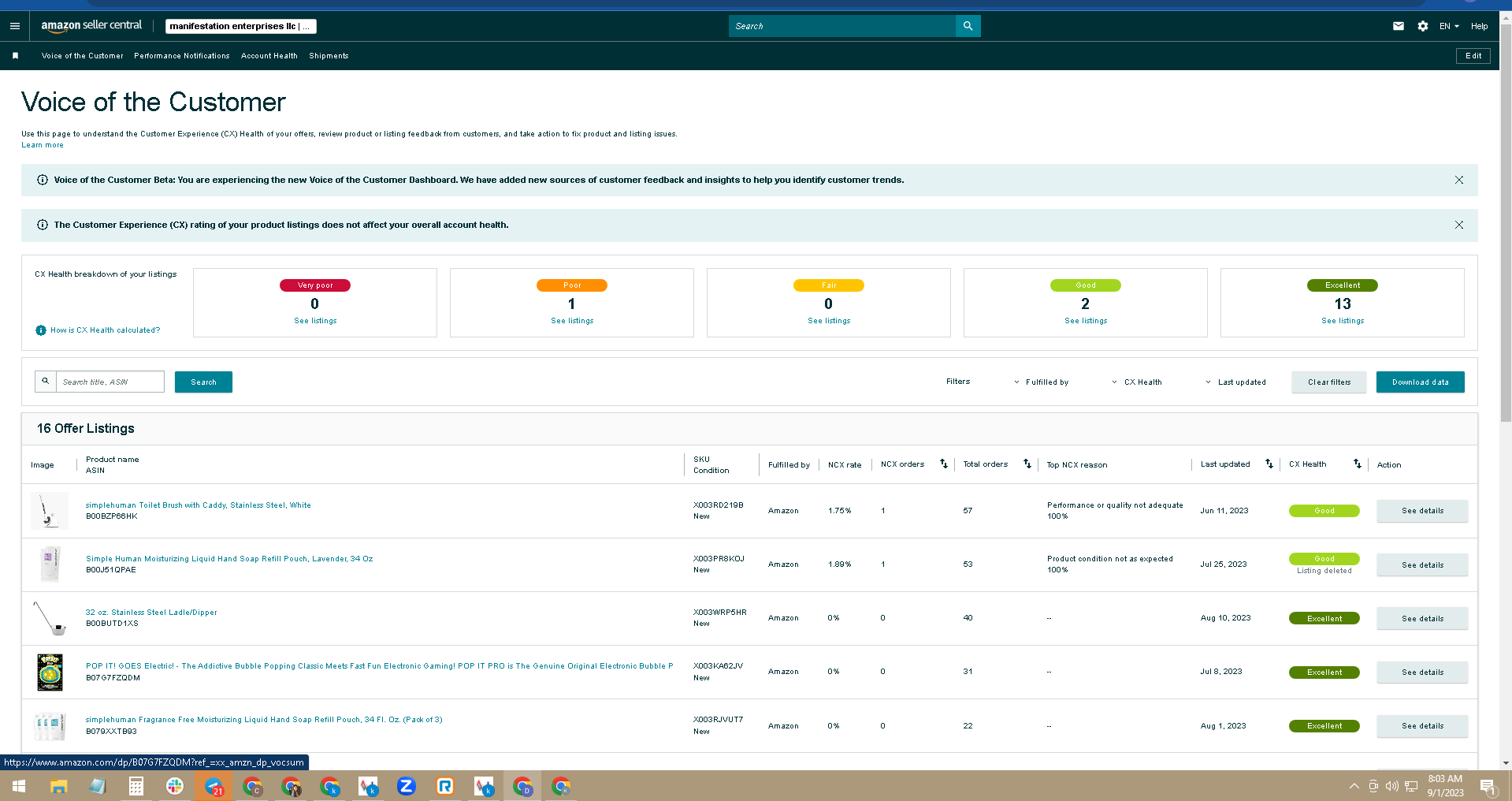Sort listings by CX Health column
Screen dimensions: 1512x801
1358,464
